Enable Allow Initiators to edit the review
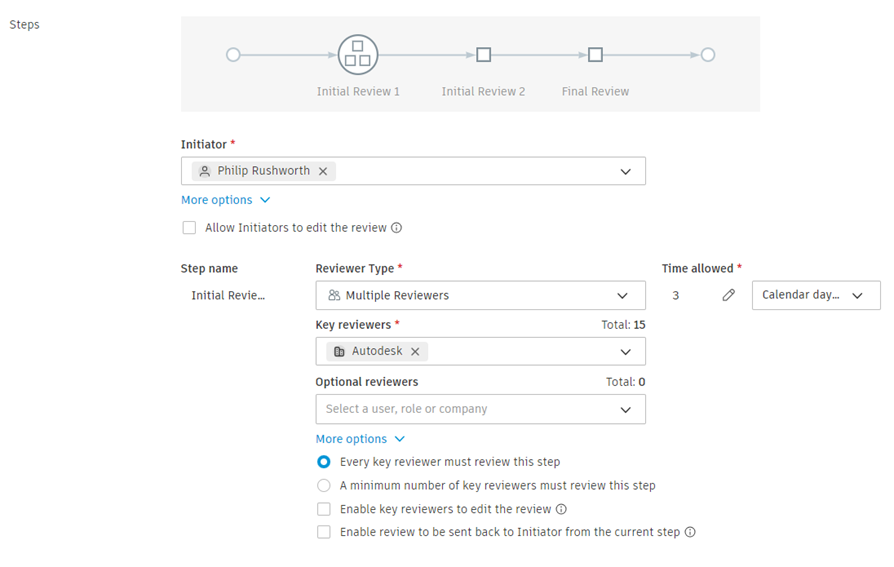The width and height of the screenshot is (894, 567). (x=189, y=228)
